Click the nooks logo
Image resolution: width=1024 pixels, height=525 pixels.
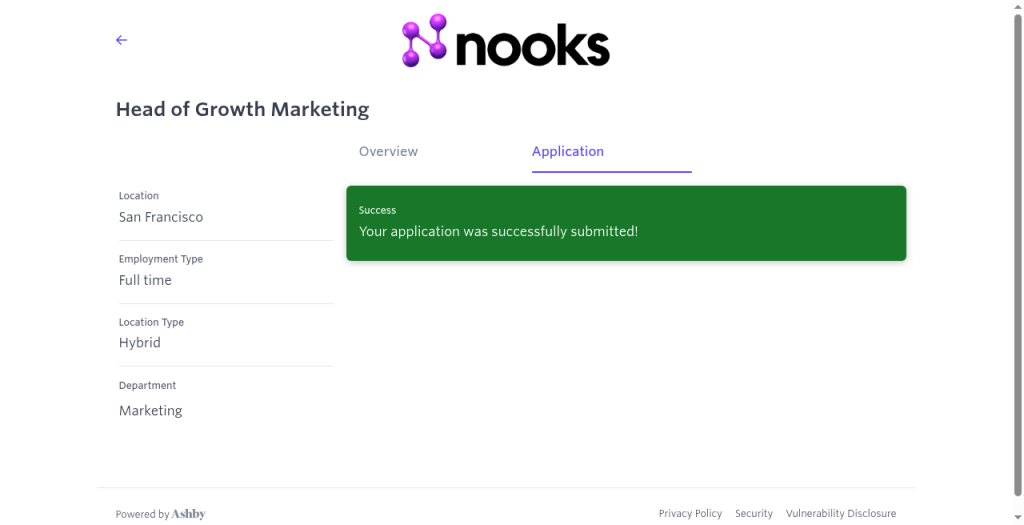click(x=505, y=40)
